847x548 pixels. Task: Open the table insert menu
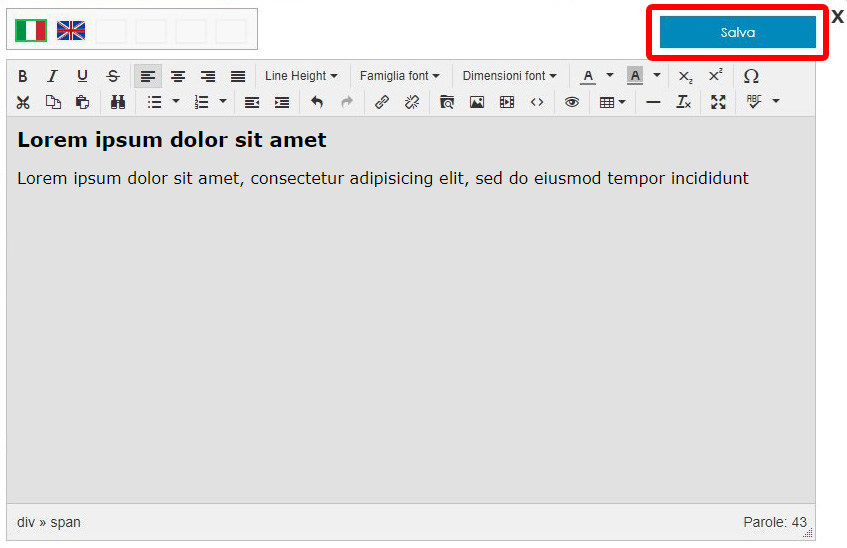pyautogui.click(x=612, y=102)
